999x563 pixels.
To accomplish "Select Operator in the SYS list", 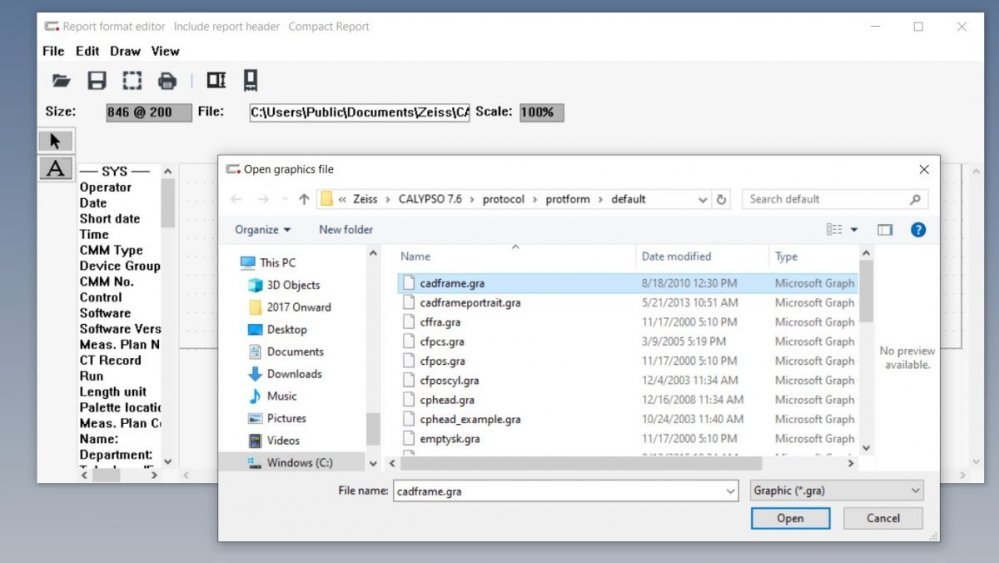I will [x=106, y=187].
